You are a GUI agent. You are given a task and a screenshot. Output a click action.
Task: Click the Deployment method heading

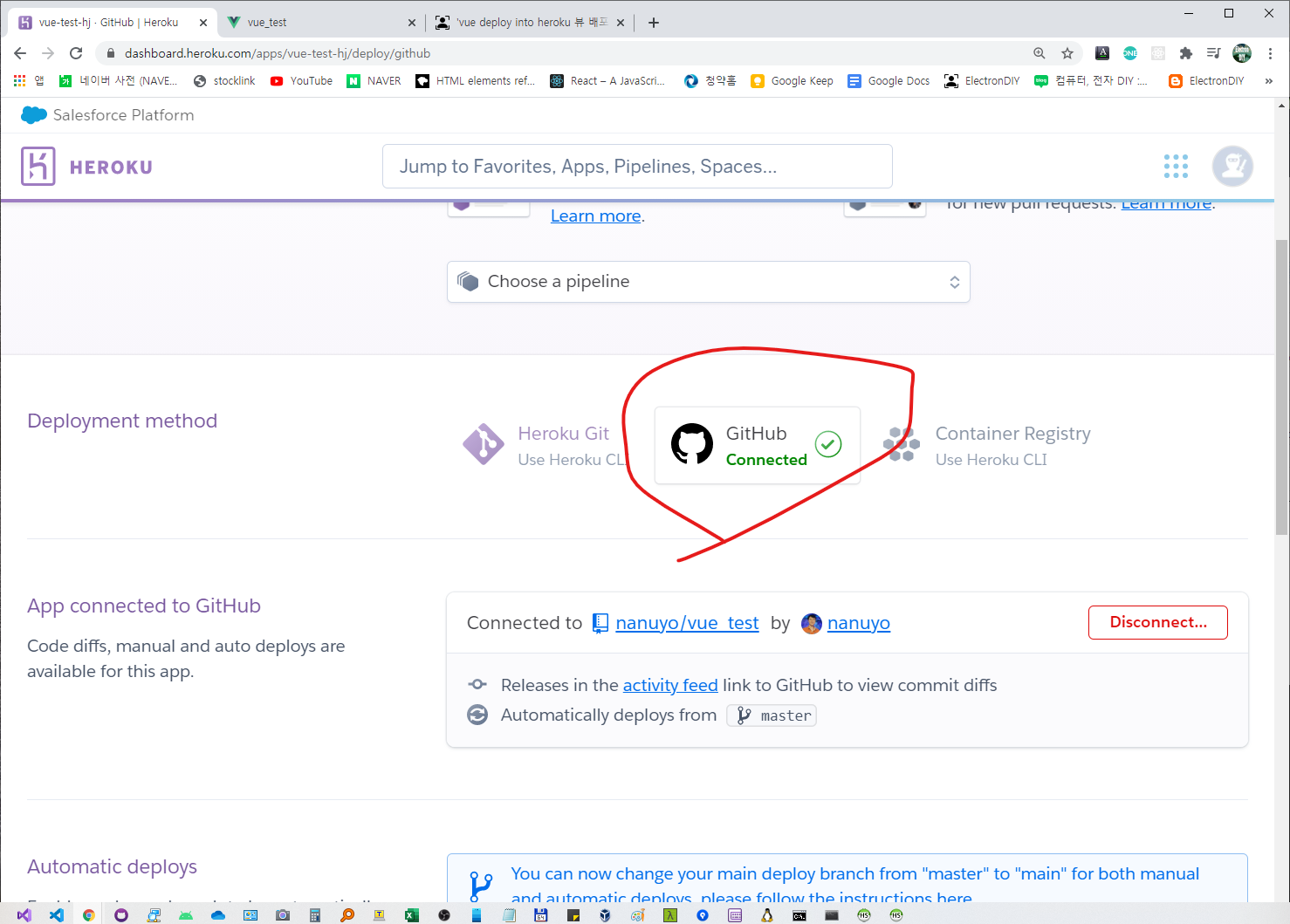pos(122,421)
